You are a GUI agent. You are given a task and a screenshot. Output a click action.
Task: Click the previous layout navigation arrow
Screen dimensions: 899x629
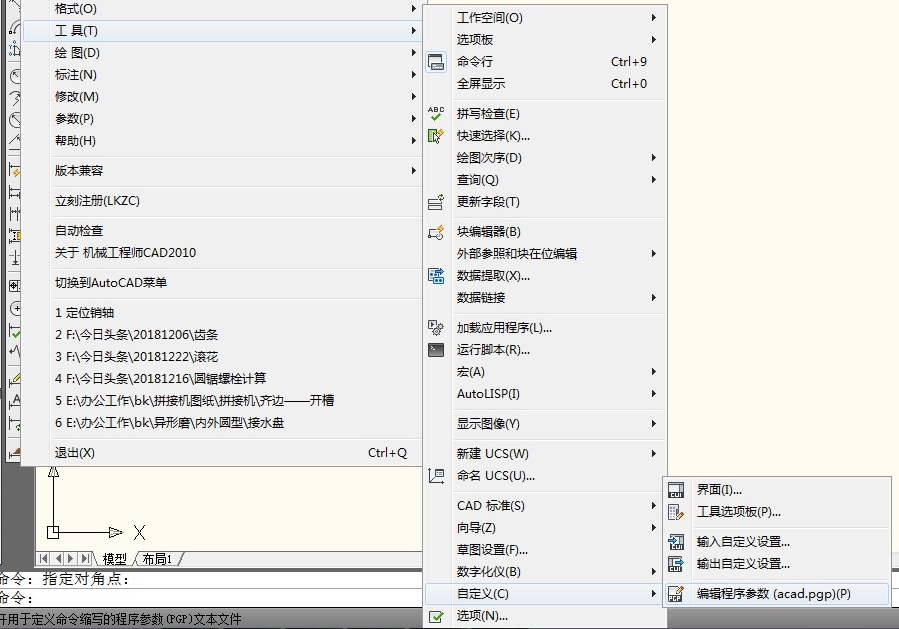57,558
